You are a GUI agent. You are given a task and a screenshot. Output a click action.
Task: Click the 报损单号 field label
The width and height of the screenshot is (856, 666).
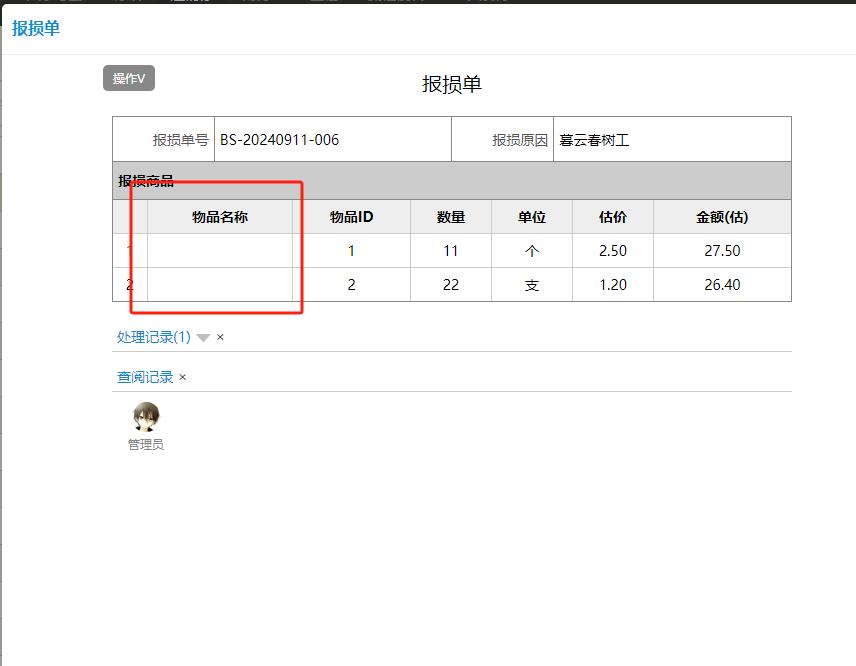tap(180, 140)
